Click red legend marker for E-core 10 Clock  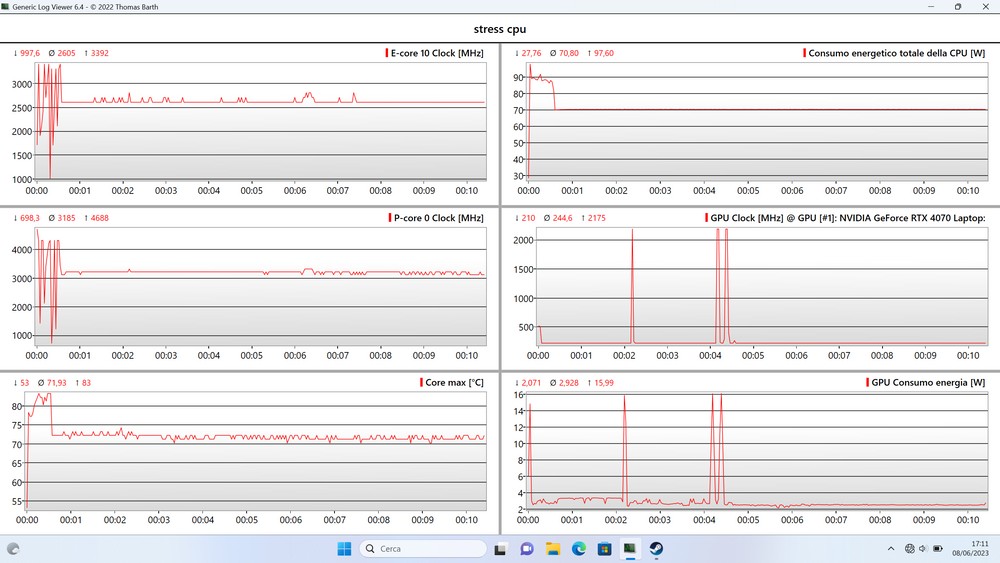(x=387, y=53)
